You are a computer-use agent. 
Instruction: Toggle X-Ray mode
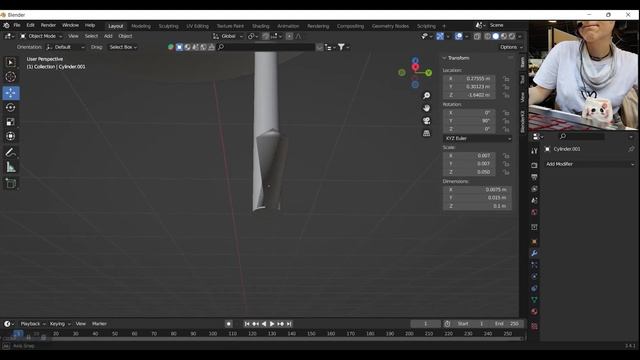coord(477,36)
